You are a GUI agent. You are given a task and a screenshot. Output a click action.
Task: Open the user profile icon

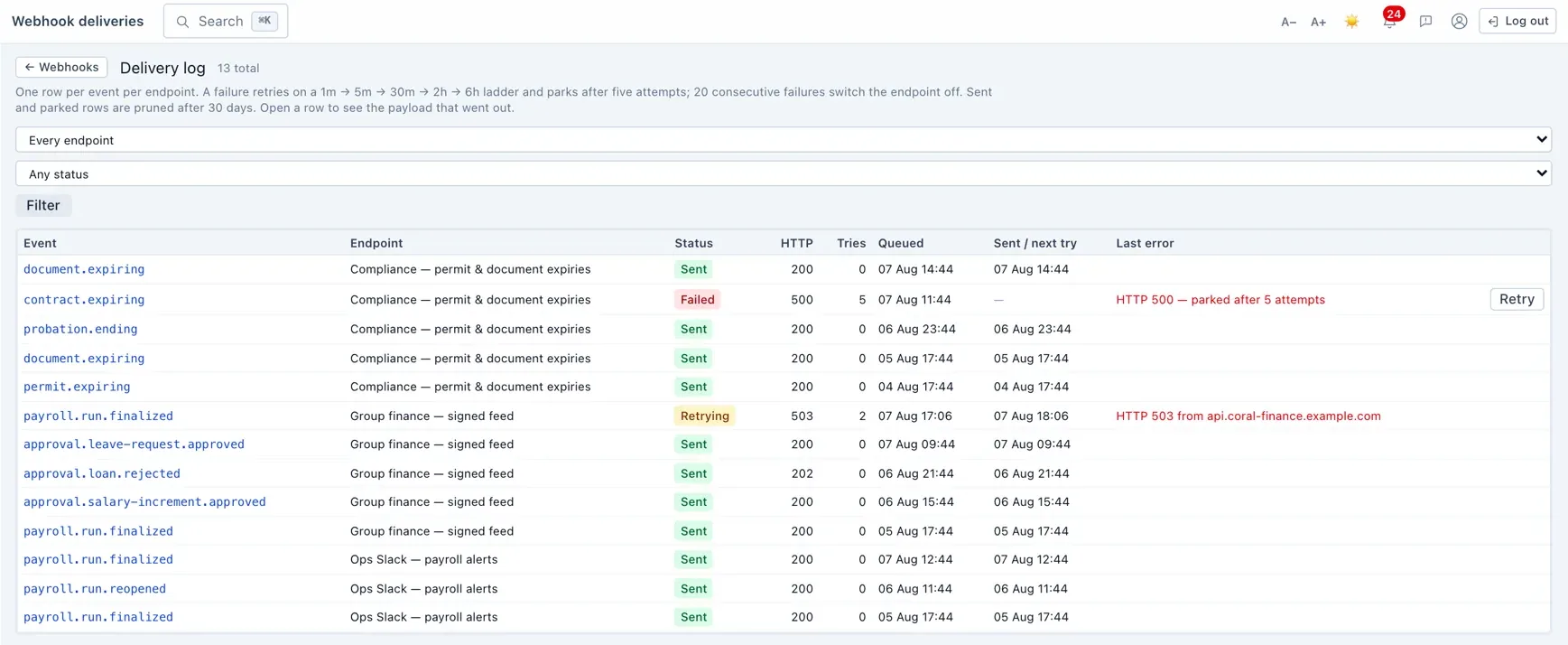click(x=1459, y=22)
